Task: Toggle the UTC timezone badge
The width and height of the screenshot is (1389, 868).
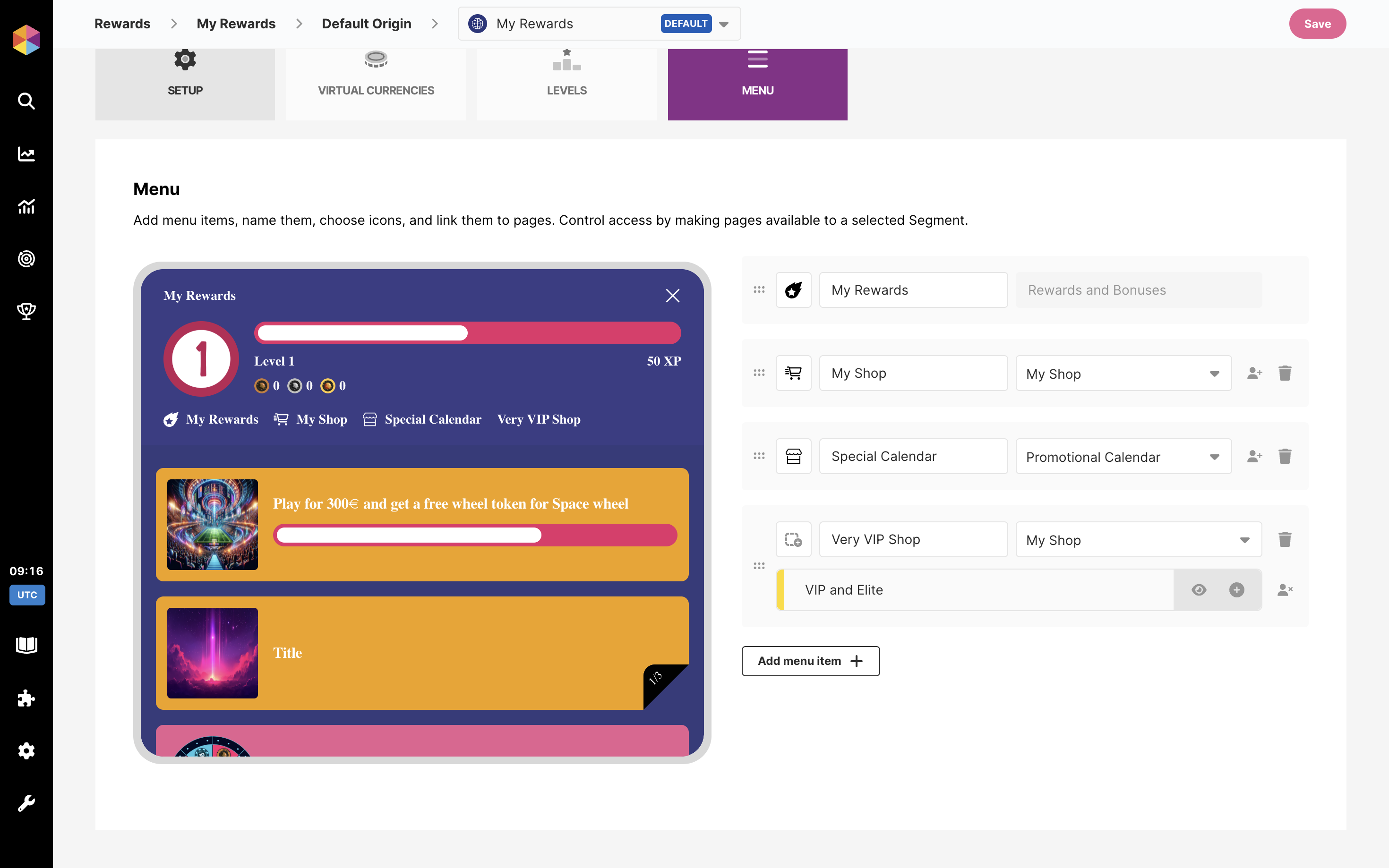Action: click(26, 595)
